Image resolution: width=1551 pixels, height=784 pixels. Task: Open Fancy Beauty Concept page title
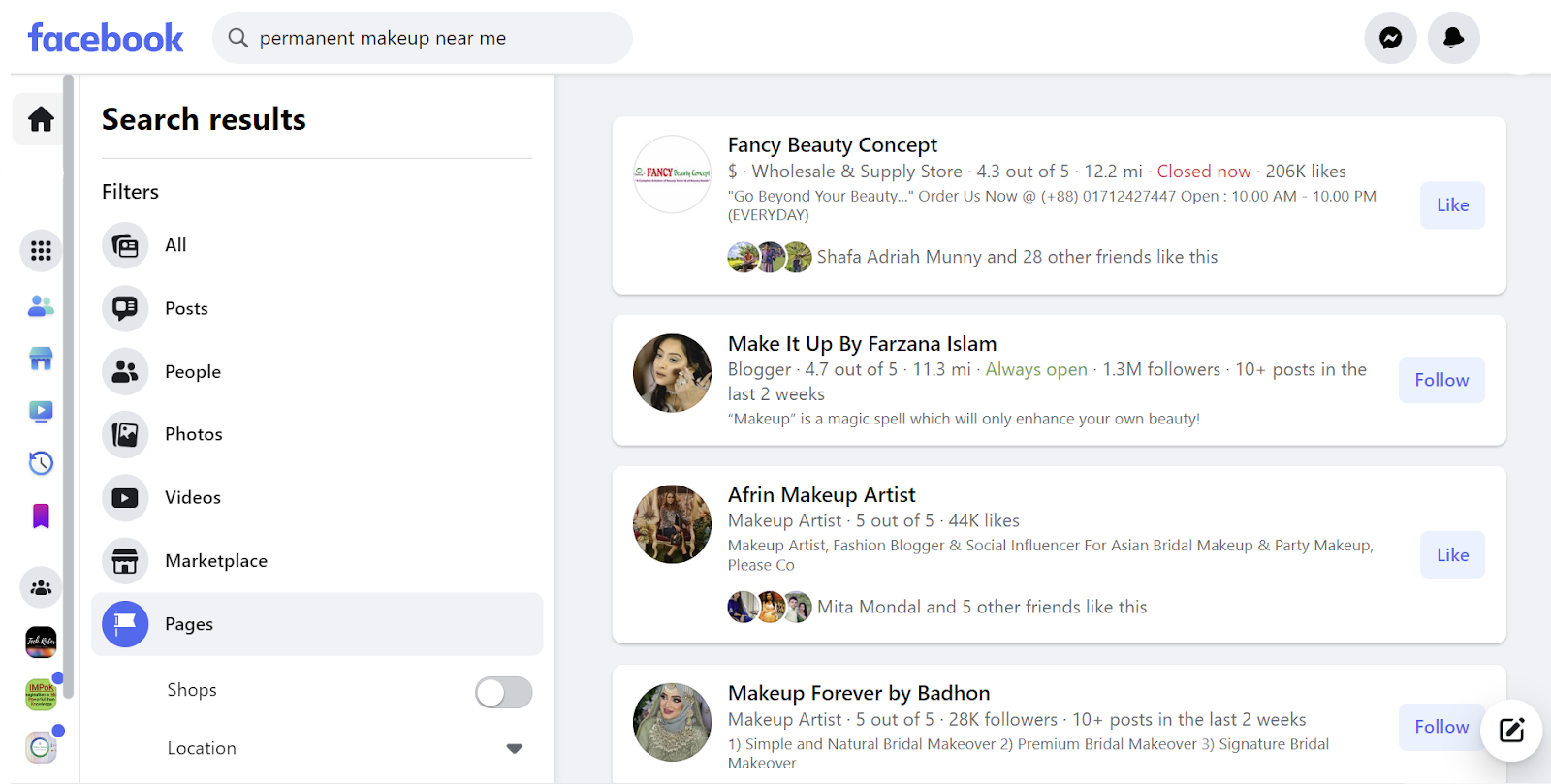click(833, 144)
